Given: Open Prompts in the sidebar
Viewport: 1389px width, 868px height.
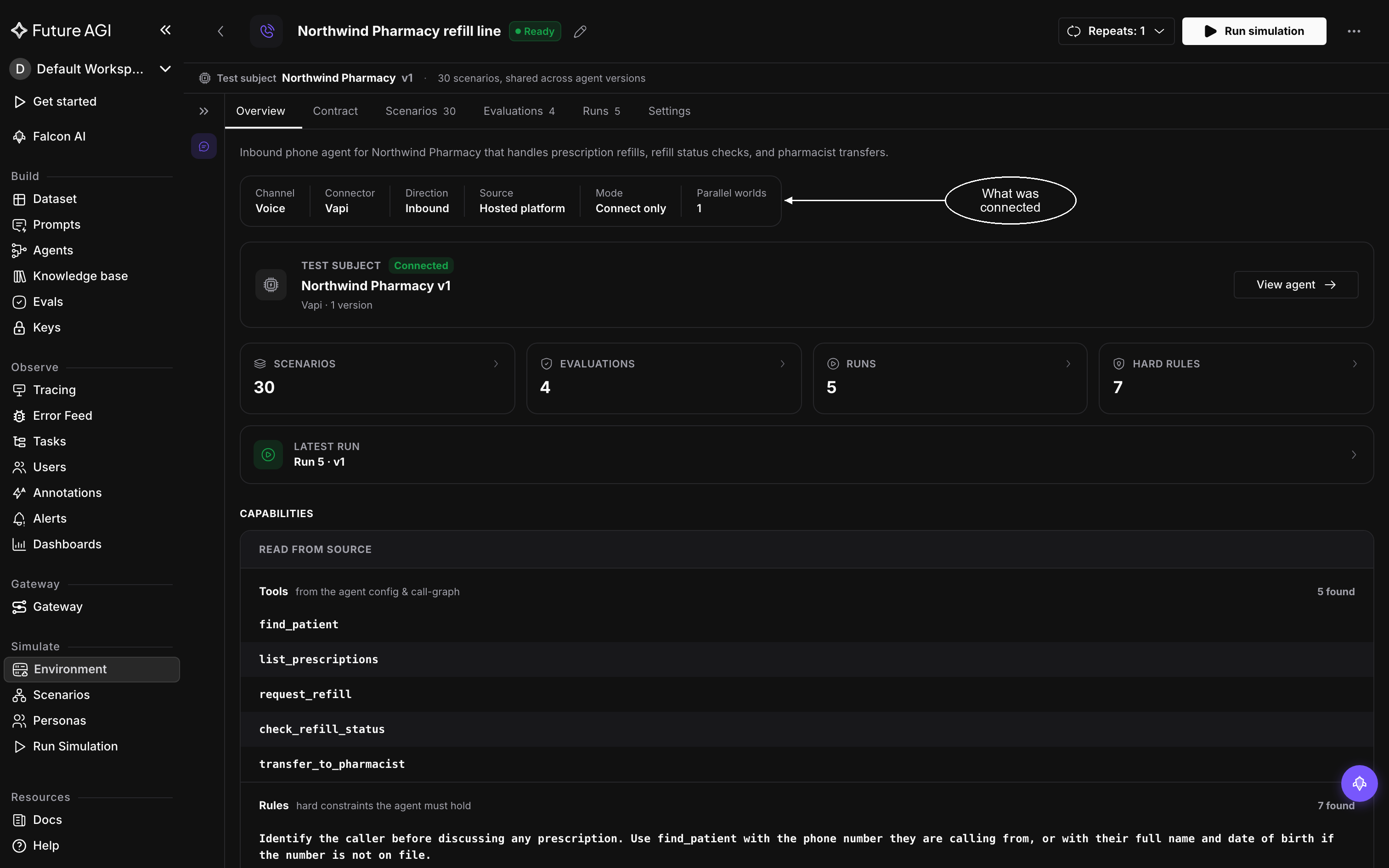Looking at the screenshot, I should [92, 225].
